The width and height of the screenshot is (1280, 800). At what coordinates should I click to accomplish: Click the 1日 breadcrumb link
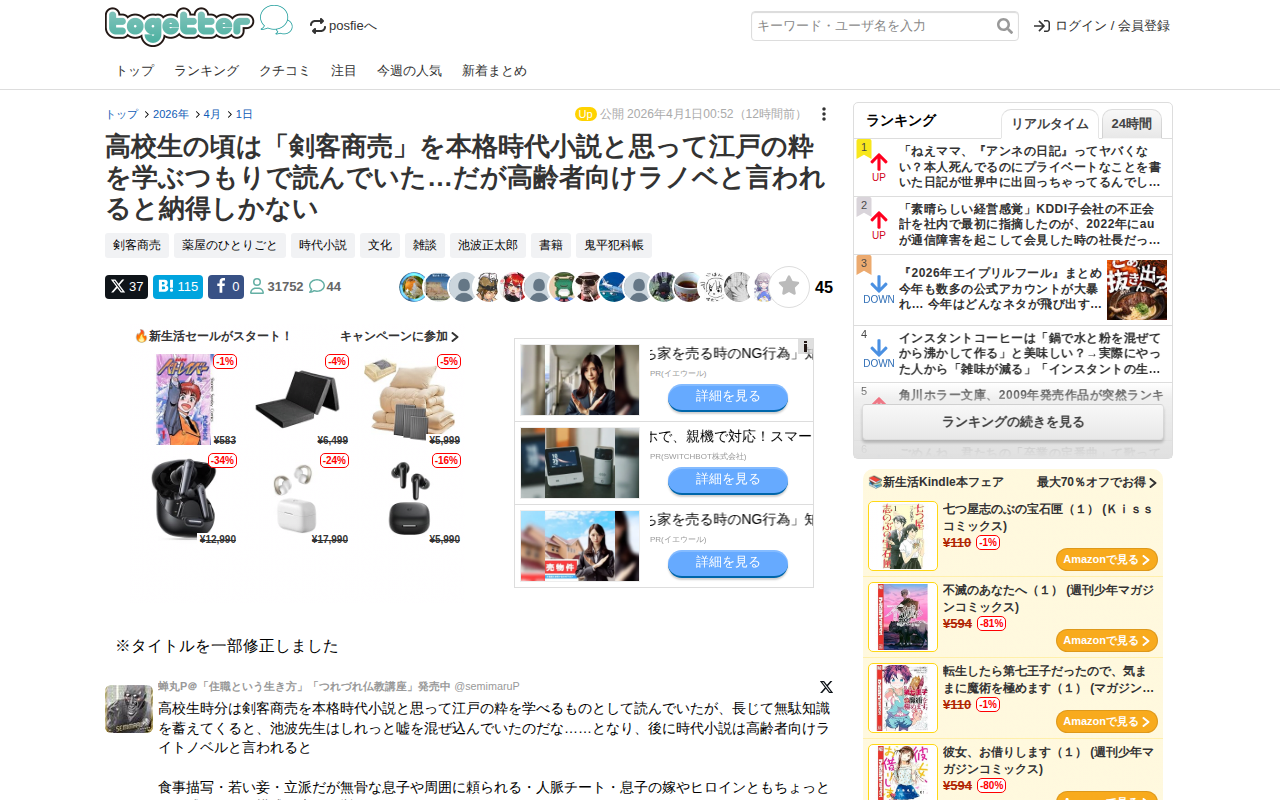pyautogui.click(x=244, y=114)
